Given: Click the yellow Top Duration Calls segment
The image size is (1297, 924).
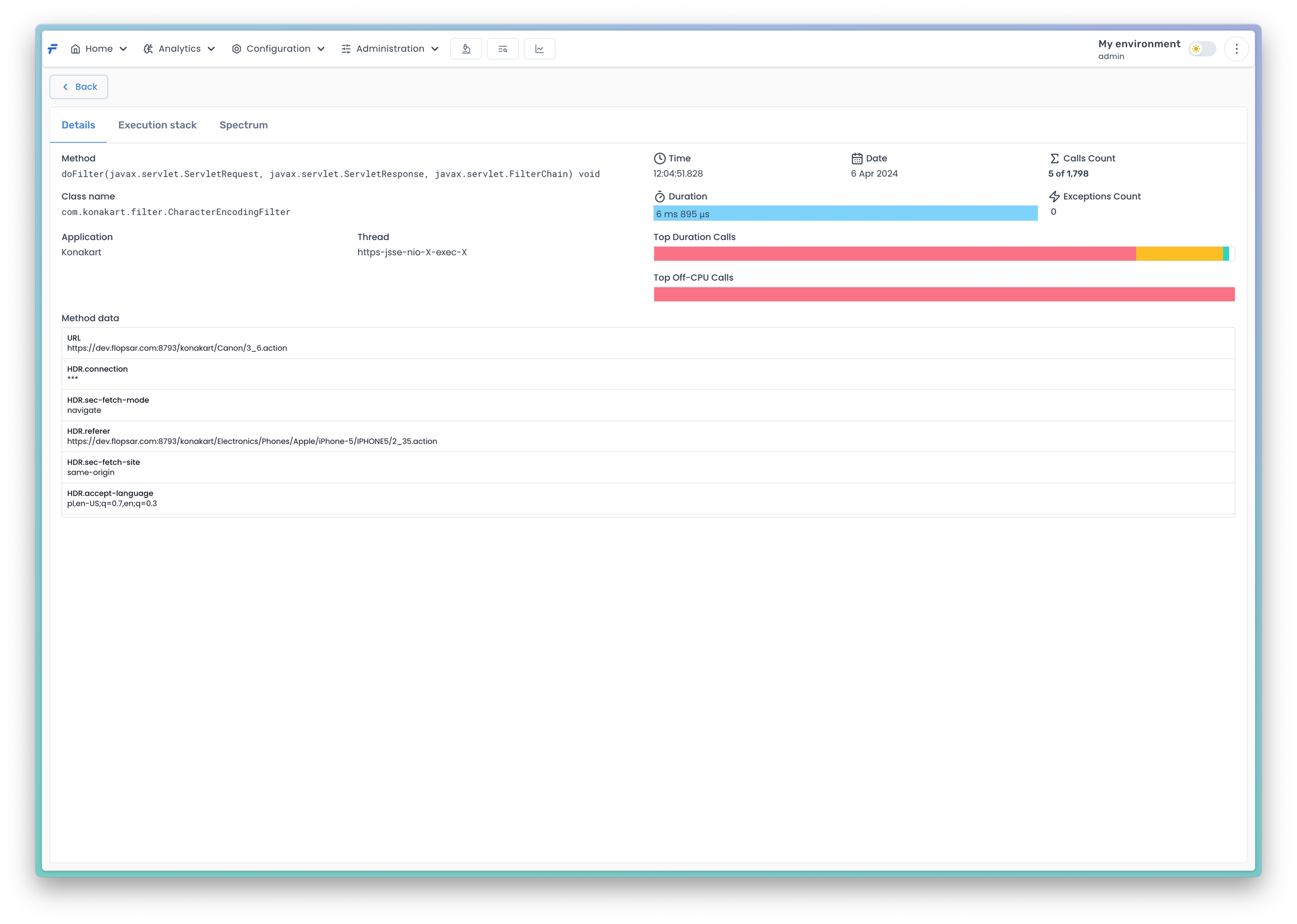Looking at the screenshot, I should point(1179,254).
